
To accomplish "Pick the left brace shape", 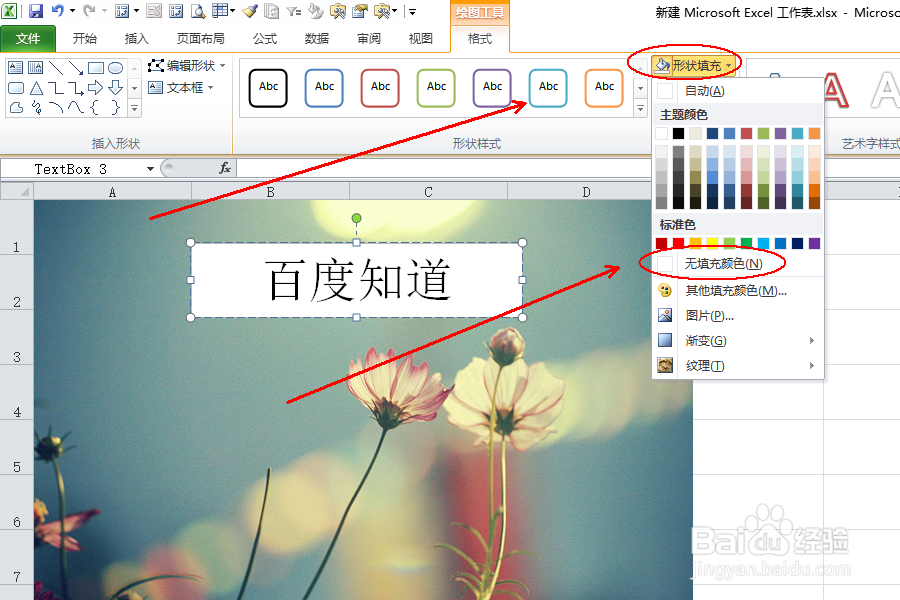I will click(95, 107).
